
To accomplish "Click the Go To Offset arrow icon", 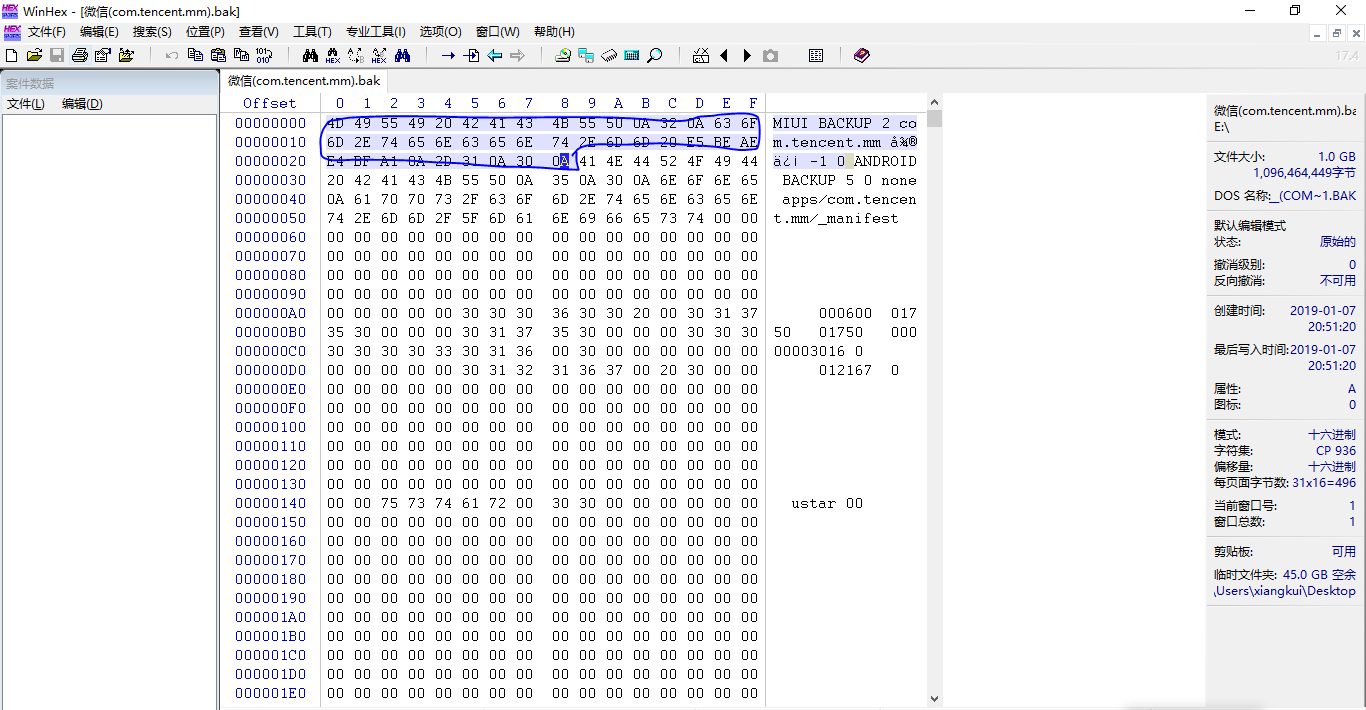I will (448, 55).
